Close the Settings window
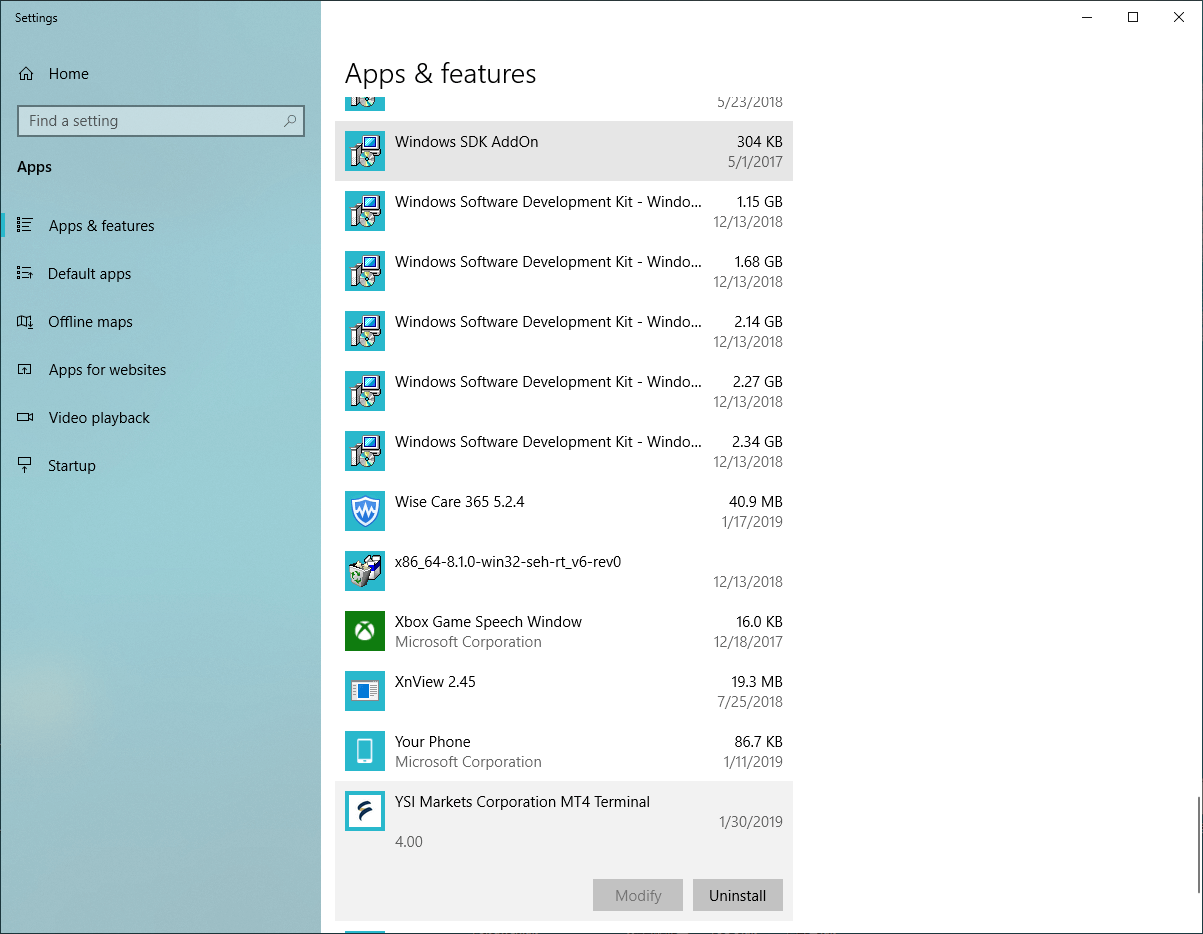Screen dimensions: 1203x934 [x=1179, y=17]
